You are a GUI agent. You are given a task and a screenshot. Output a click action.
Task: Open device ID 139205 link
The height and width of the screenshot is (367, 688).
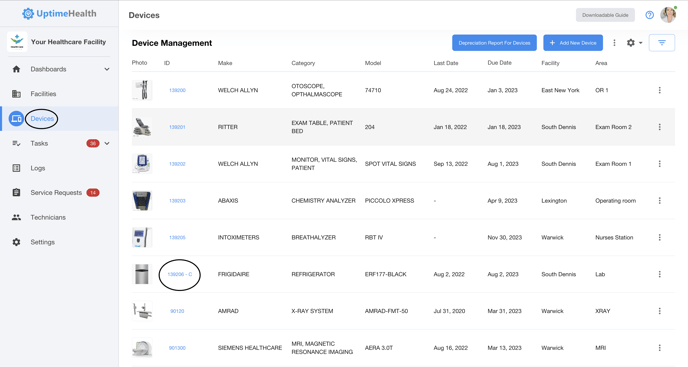[177, 237]
